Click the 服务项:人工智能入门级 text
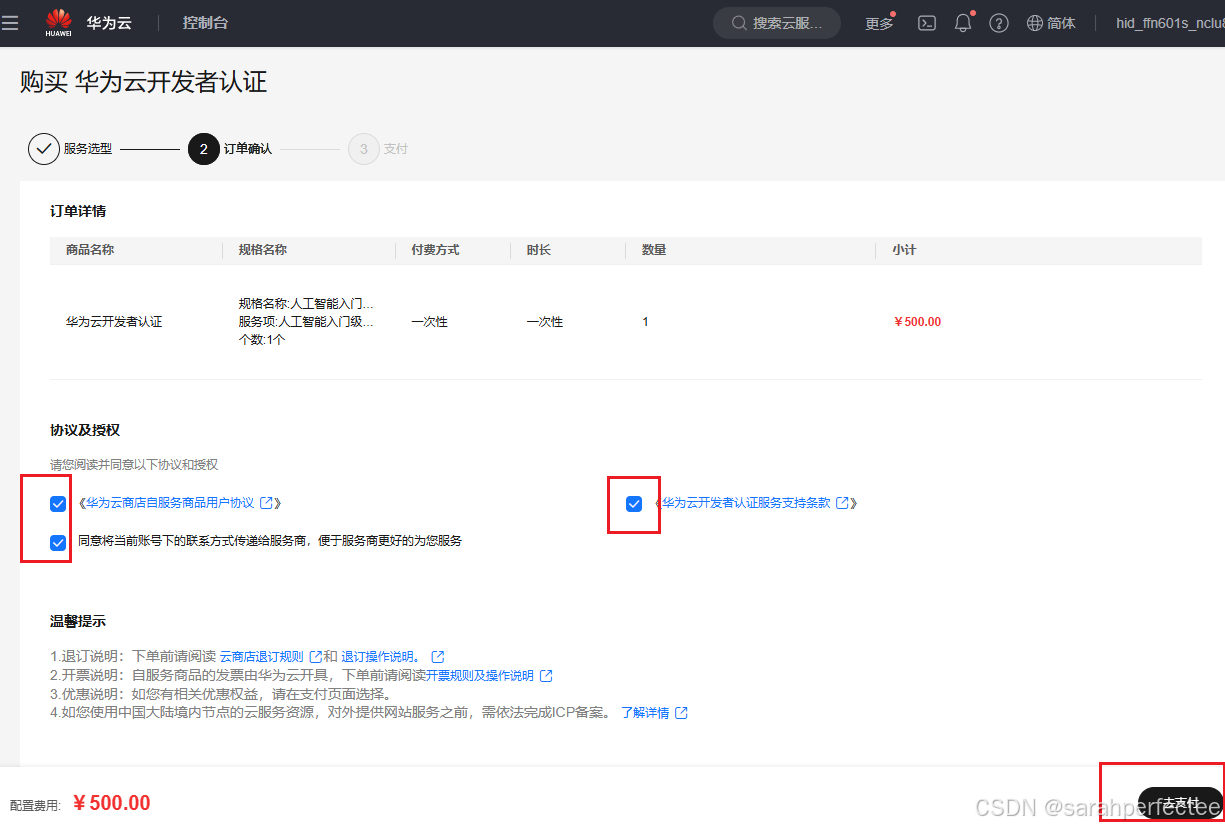1225x827 pixels. (x=306, y=322)
